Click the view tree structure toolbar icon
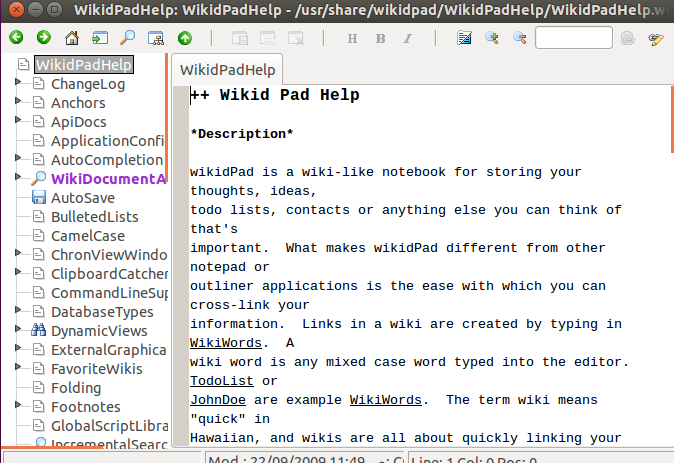This screenshot has width=674, height=463. (156, 38)
